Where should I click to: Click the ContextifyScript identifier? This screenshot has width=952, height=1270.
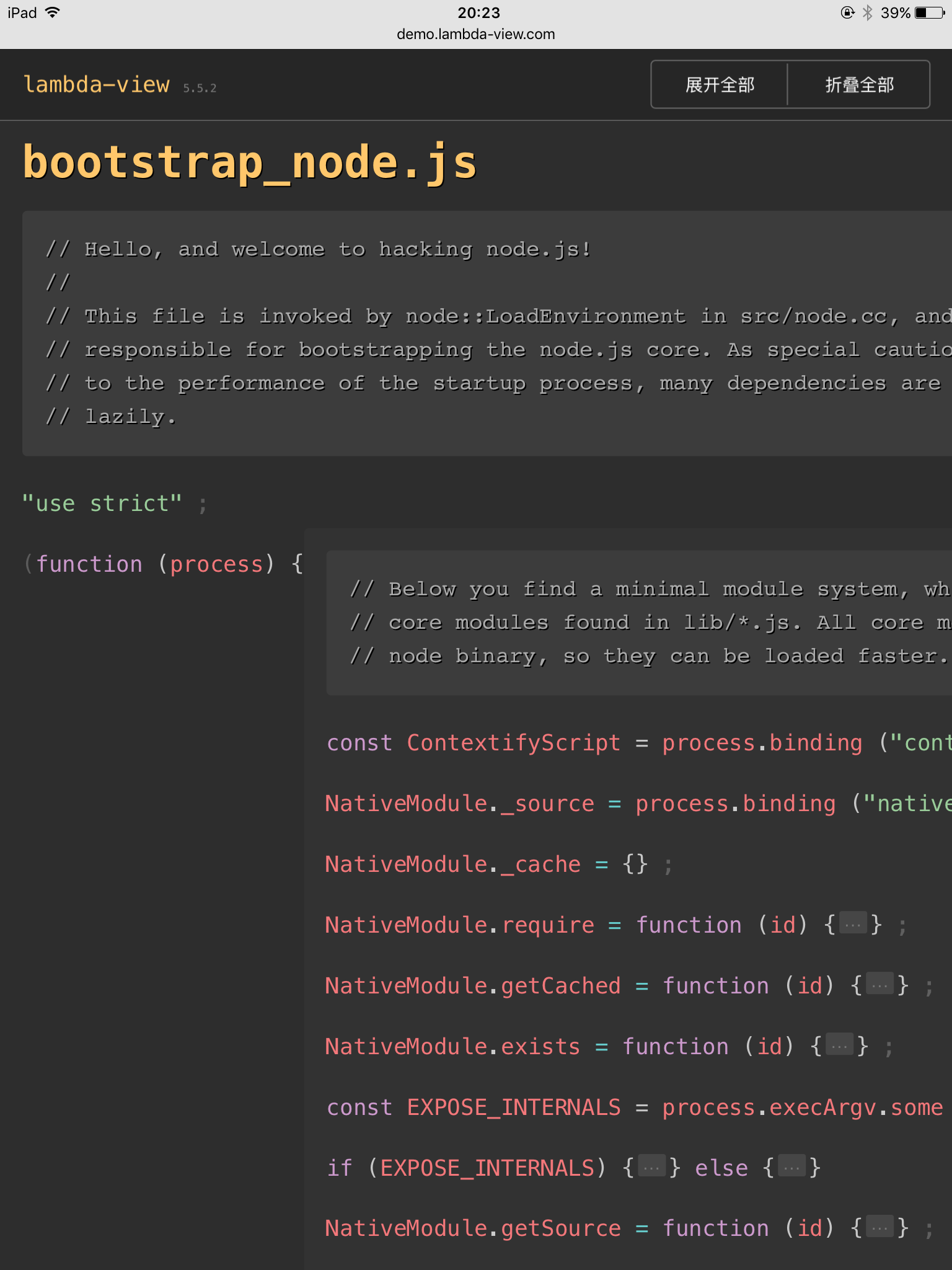[514, 742]
